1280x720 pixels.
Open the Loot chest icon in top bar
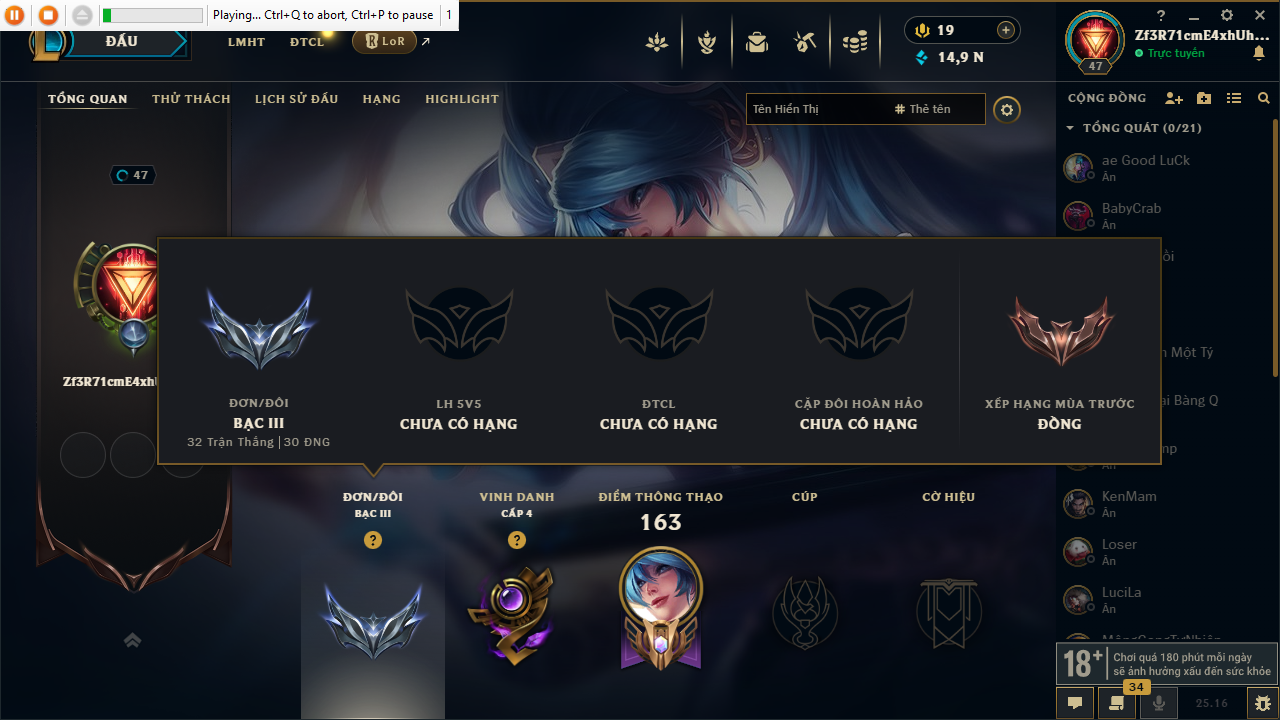[x=805, y=42]
